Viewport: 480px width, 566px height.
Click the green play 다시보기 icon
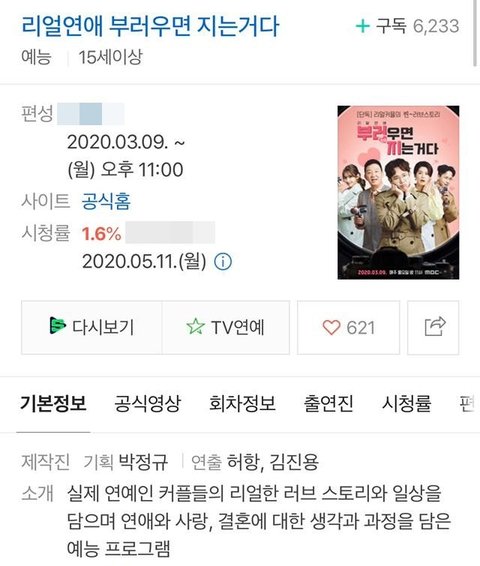tap(57, 326)
